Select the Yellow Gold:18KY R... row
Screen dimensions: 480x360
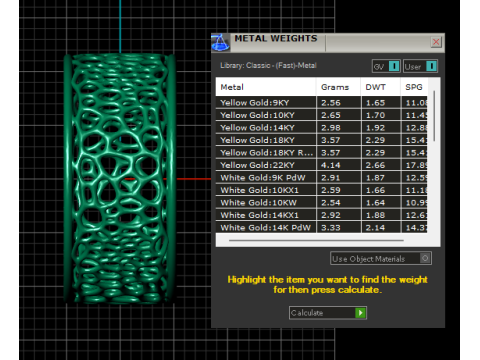[x=322, y=153]
